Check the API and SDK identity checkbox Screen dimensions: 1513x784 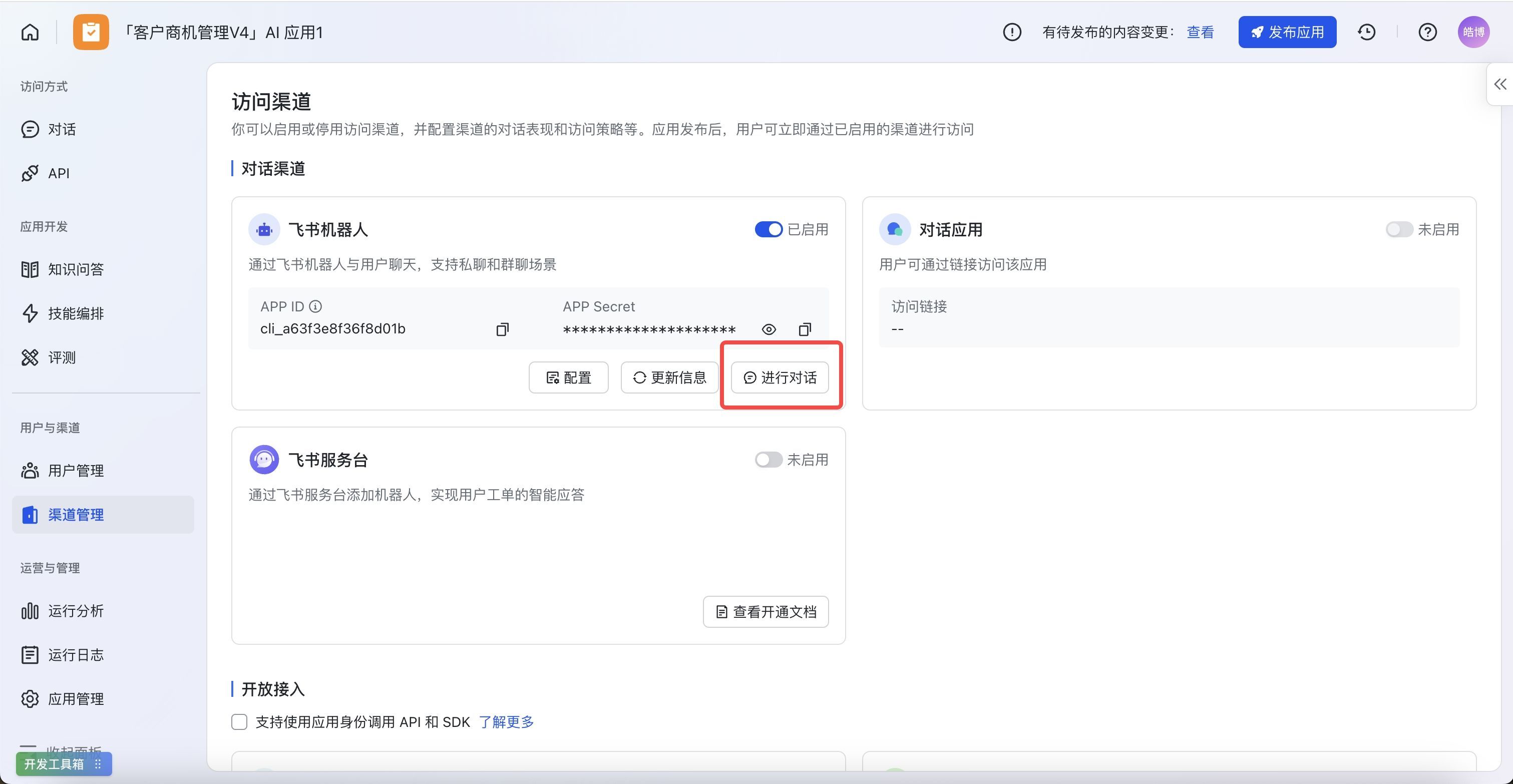click(x=239, y=722)
